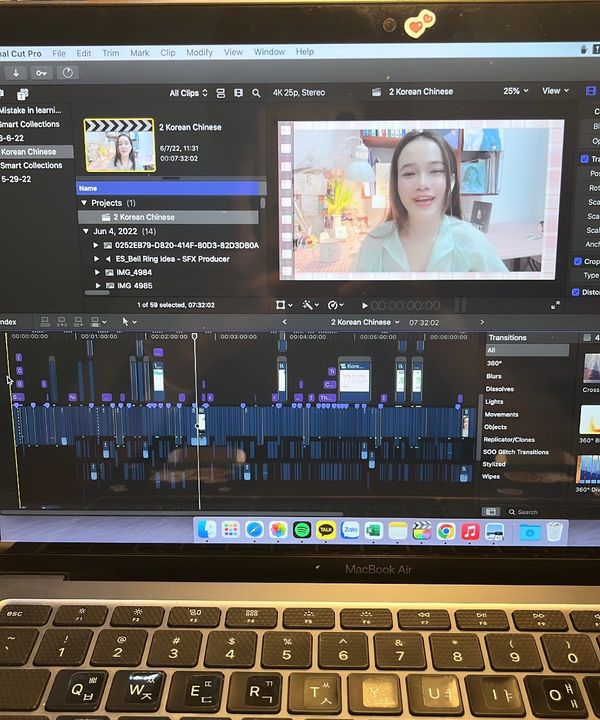
Task: Play the viewer with the Play button
Action: (x=364, y=305)
